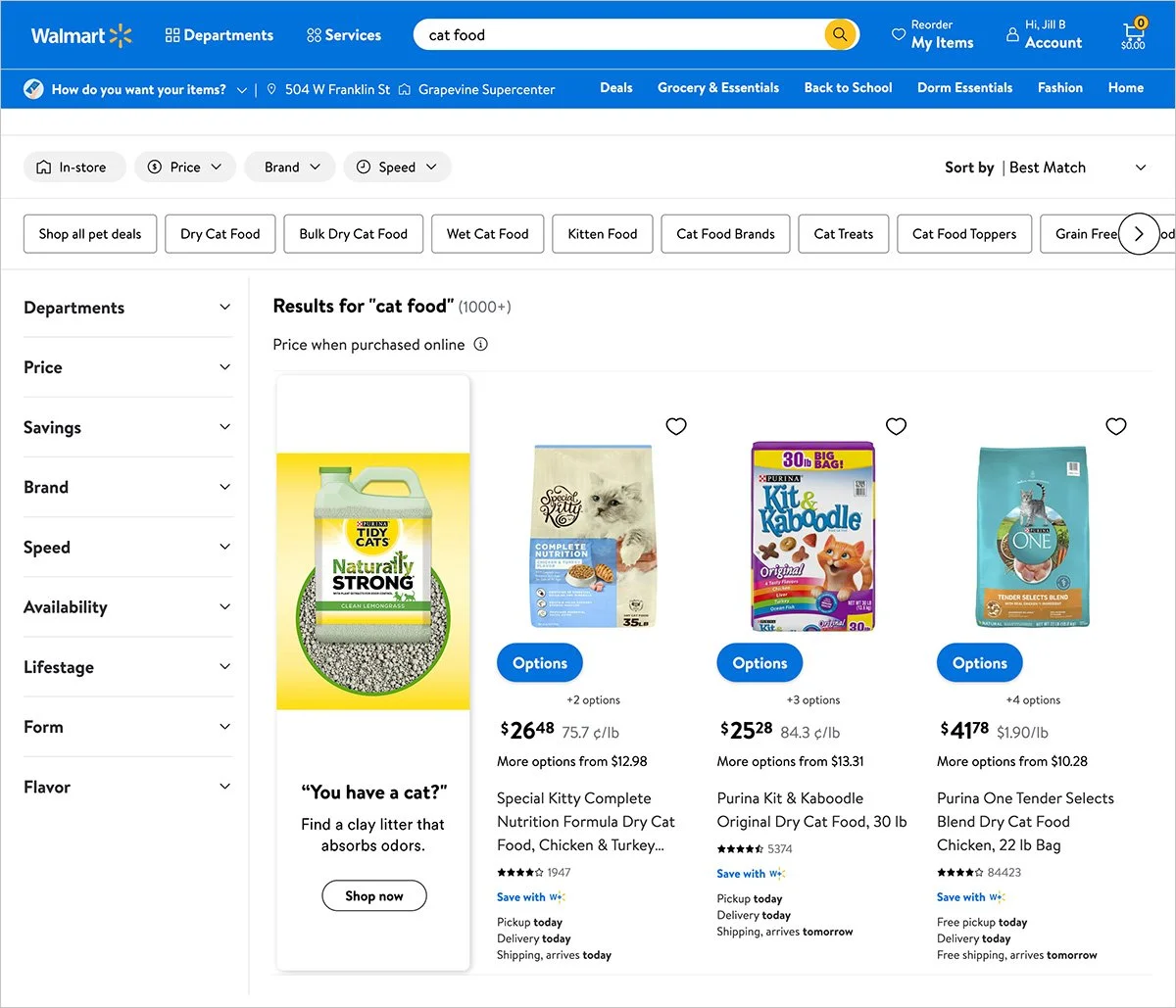The height and width of the screenshot is (1008, 1176).
Task: Expand the Speed sidebar filter
Action: [128, 547]
